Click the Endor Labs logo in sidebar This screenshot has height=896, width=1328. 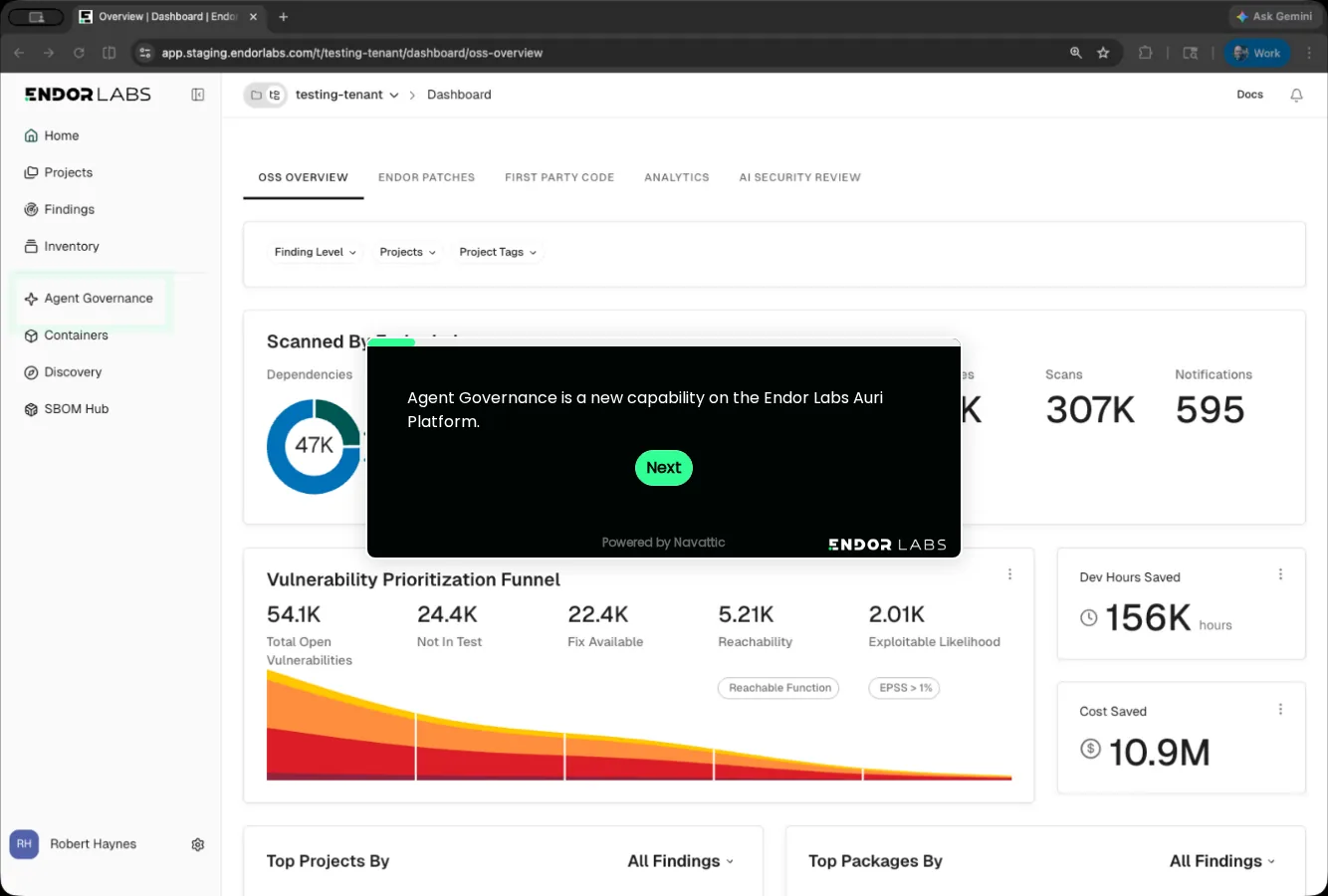(x=89, y=95)
